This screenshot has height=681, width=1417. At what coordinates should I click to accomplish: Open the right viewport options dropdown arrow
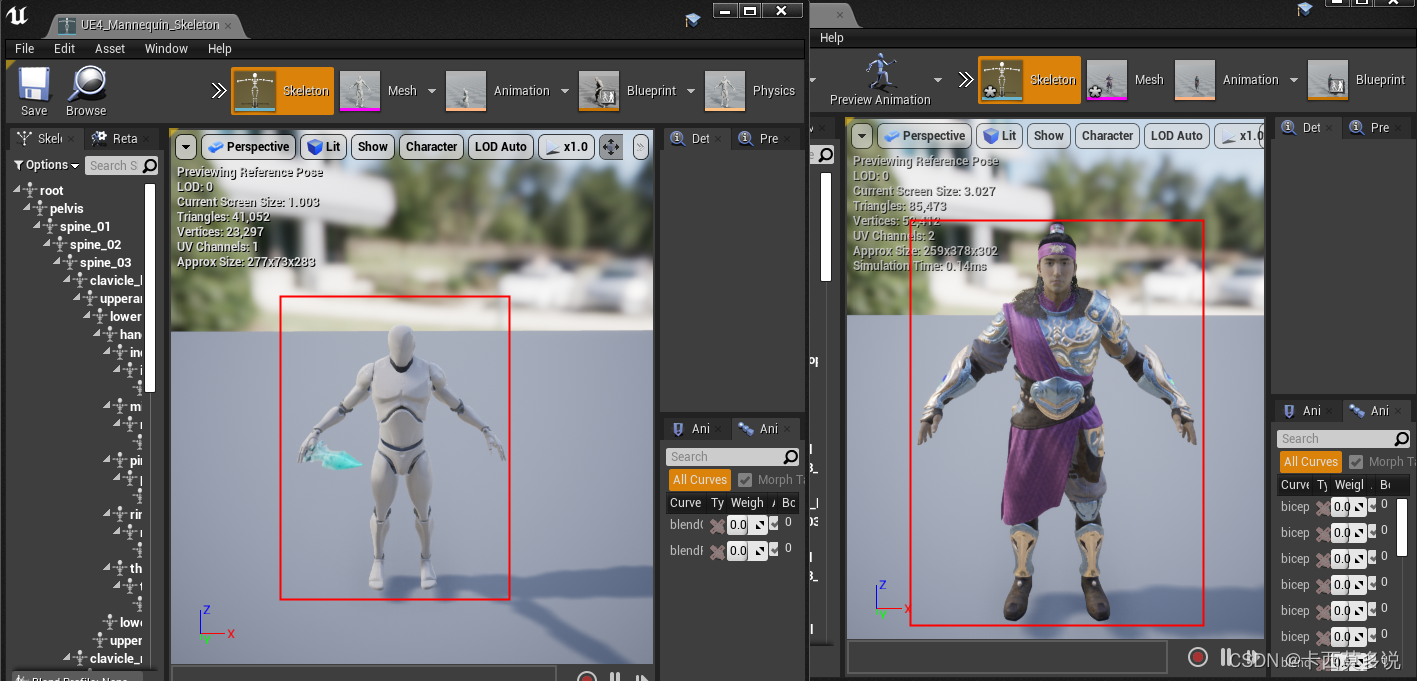861,136
